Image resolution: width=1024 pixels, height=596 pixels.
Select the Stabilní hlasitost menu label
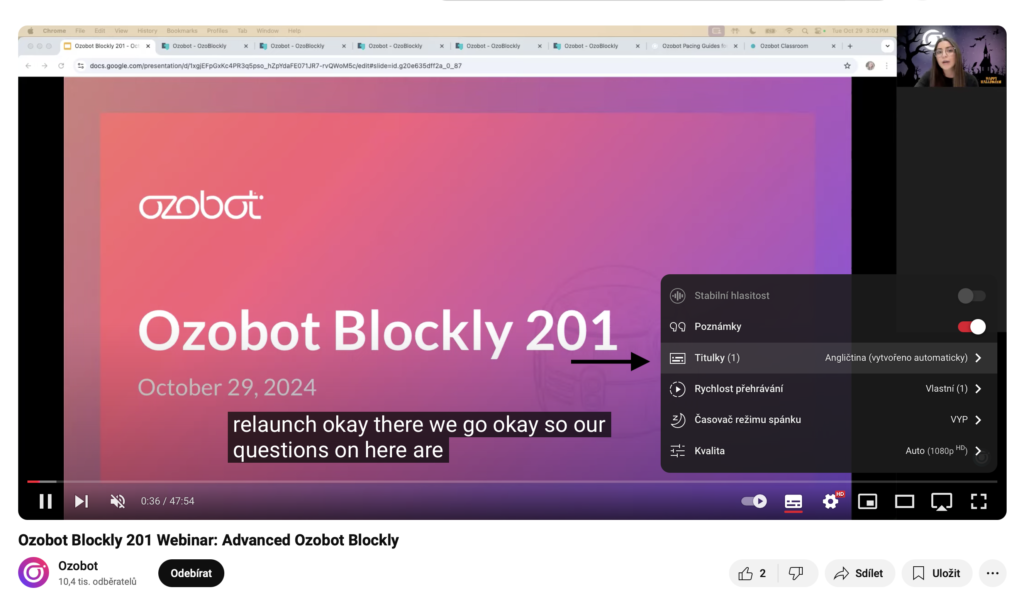click(731, 296)
